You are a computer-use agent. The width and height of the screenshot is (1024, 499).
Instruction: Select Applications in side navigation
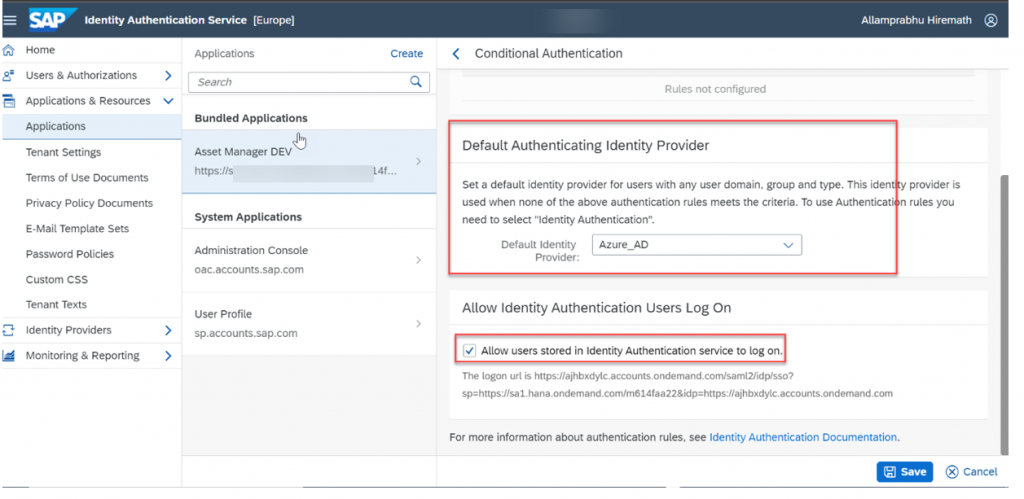tap(91, 126)
